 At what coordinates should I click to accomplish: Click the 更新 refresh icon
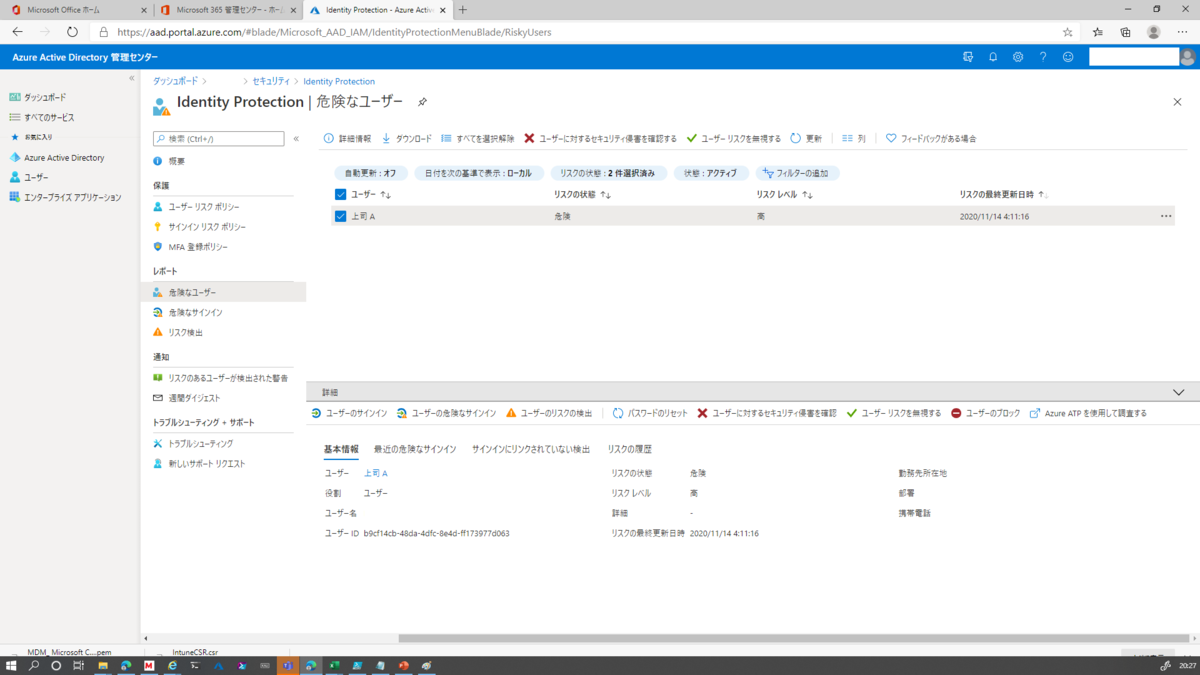(x=796, y=139)
